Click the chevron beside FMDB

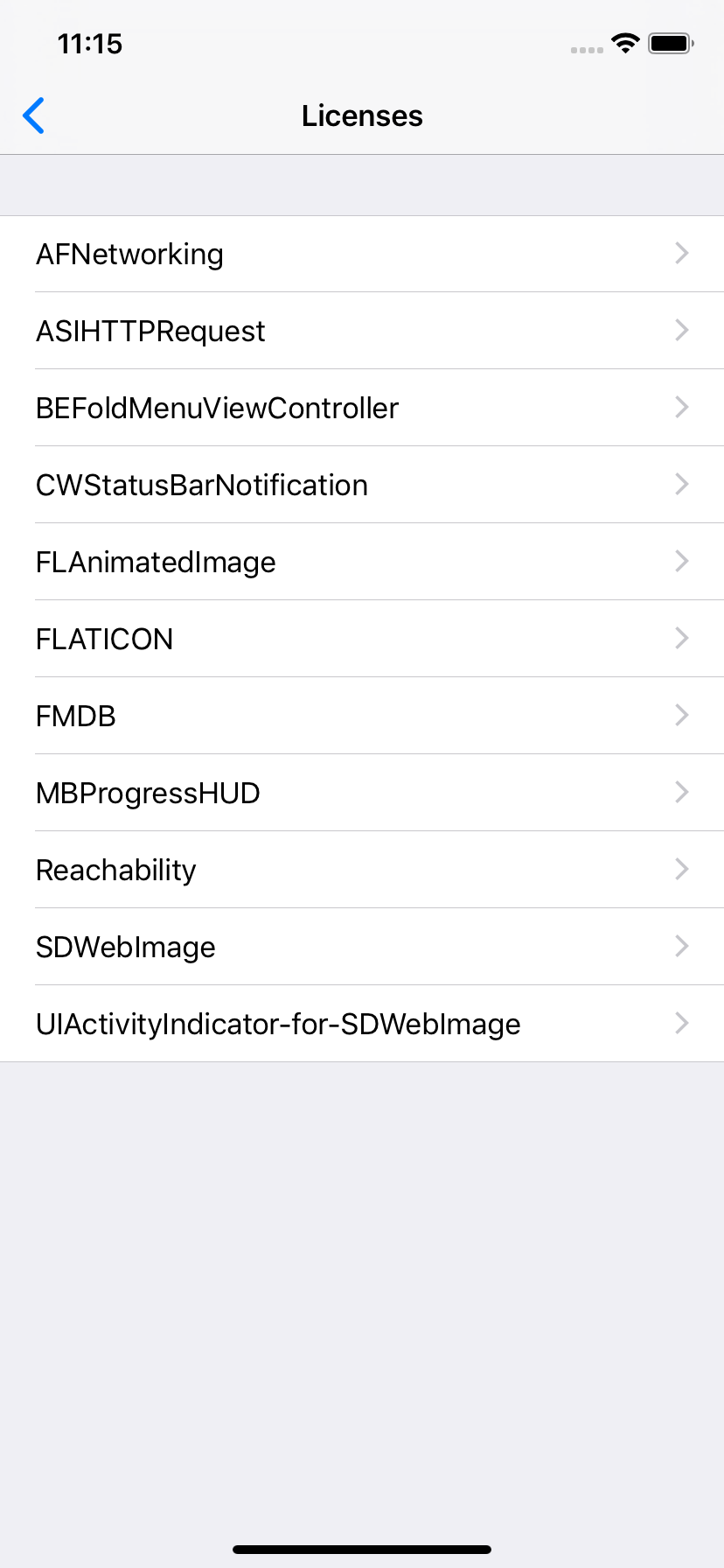682,716
